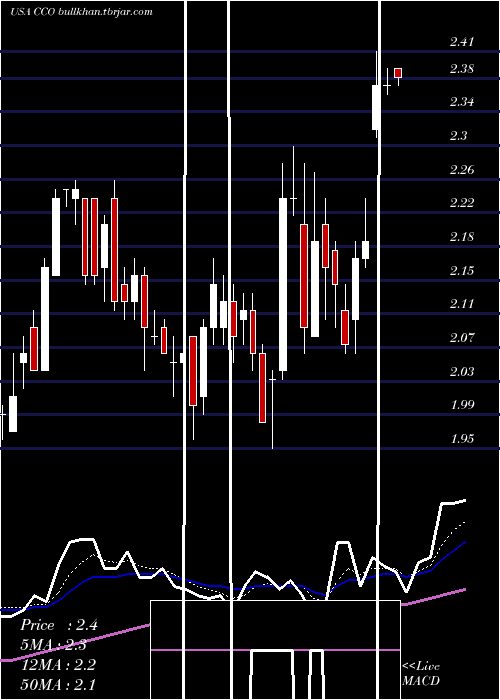Click the 1.99 price axis label
This screenshot has width=500, height=700.
tap(462, 404)
